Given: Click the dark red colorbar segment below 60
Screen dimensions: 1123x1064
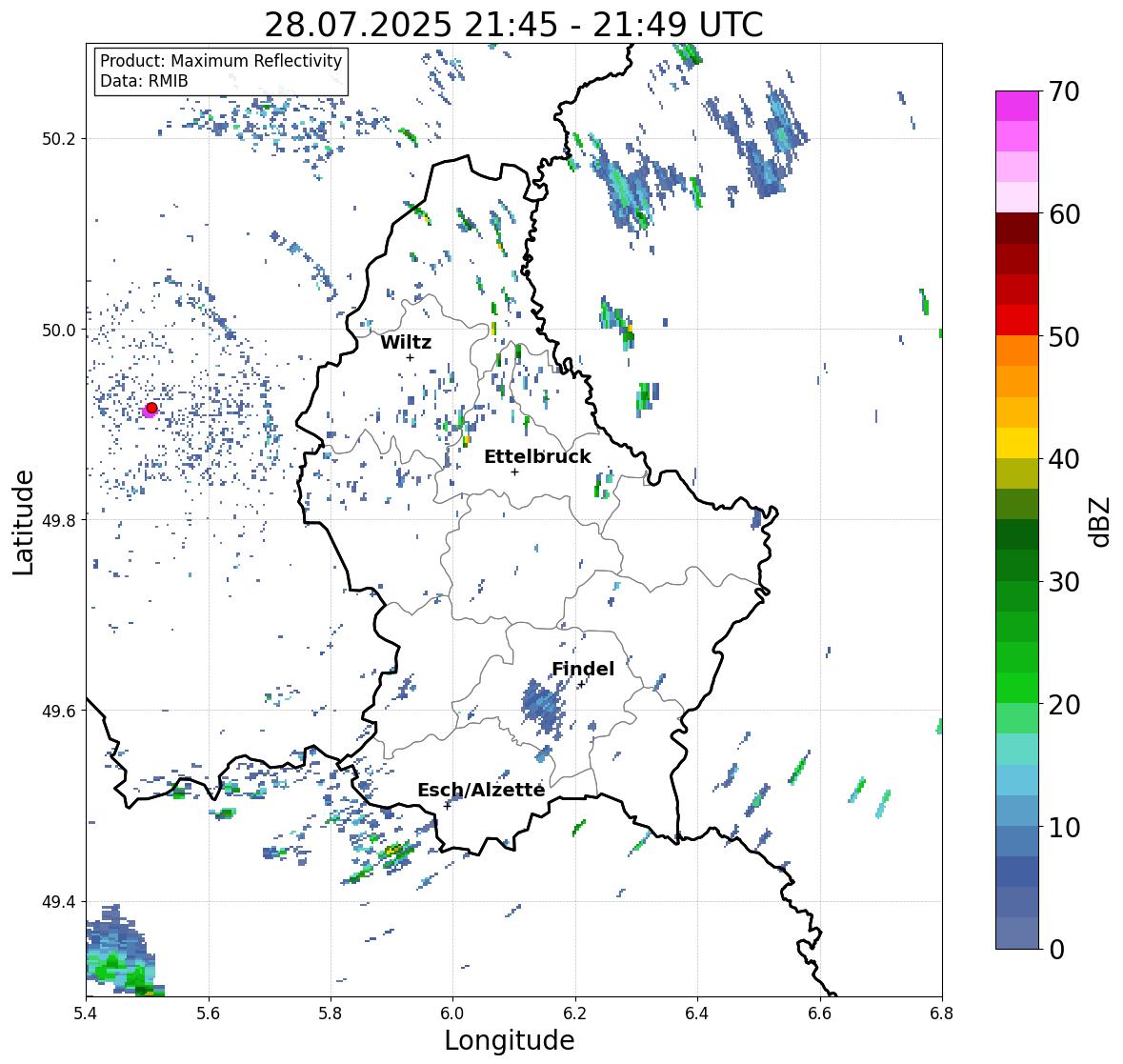Looking at the screenshot, I should coord(1017,229).
